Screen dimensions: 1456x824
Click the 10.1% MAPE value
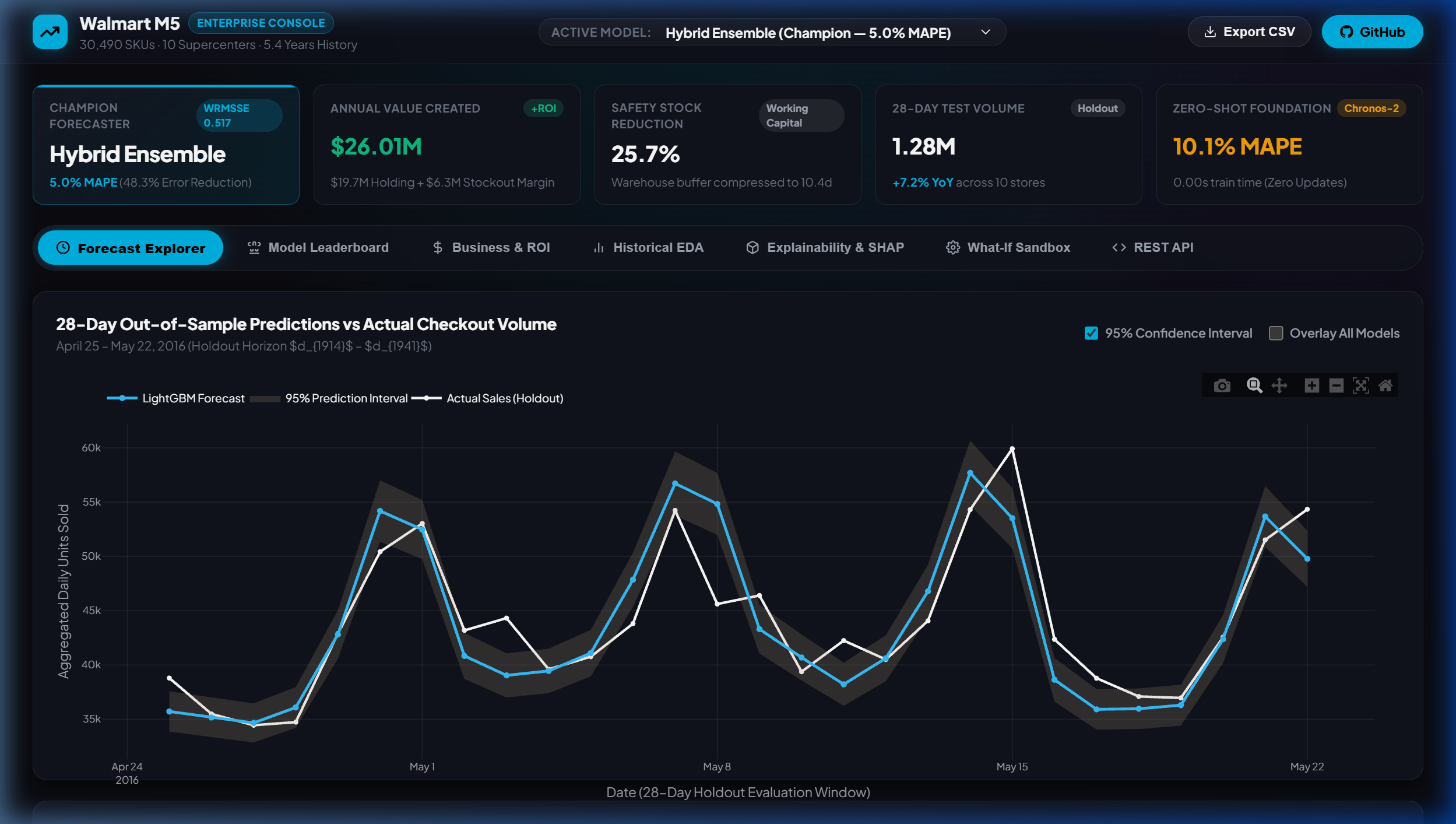point(1237,147)
